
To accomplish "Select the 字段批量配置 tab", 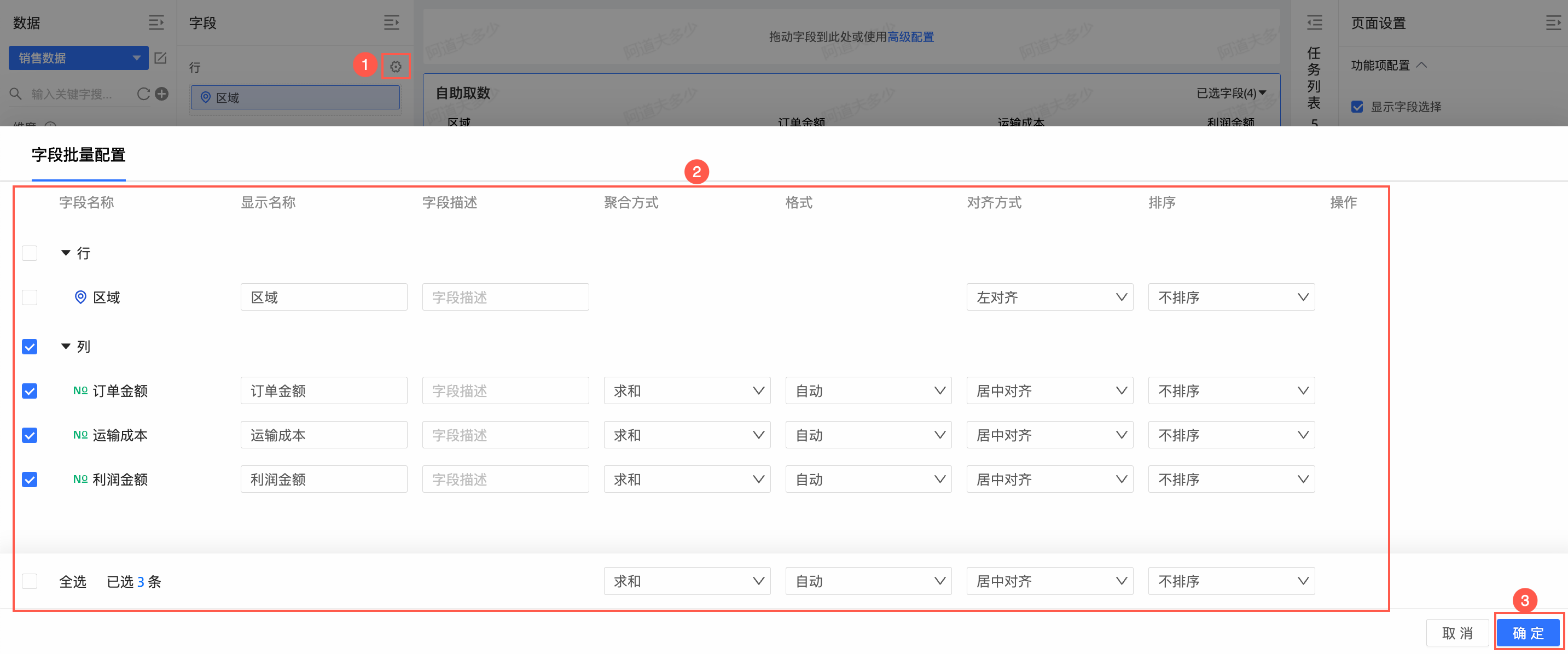I will 79,155.
